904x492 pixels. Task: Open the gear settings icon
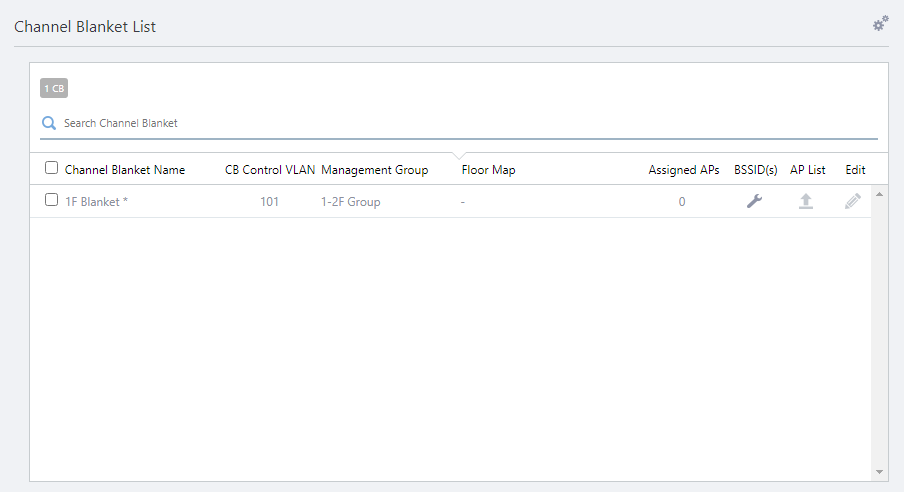point(880,23)
